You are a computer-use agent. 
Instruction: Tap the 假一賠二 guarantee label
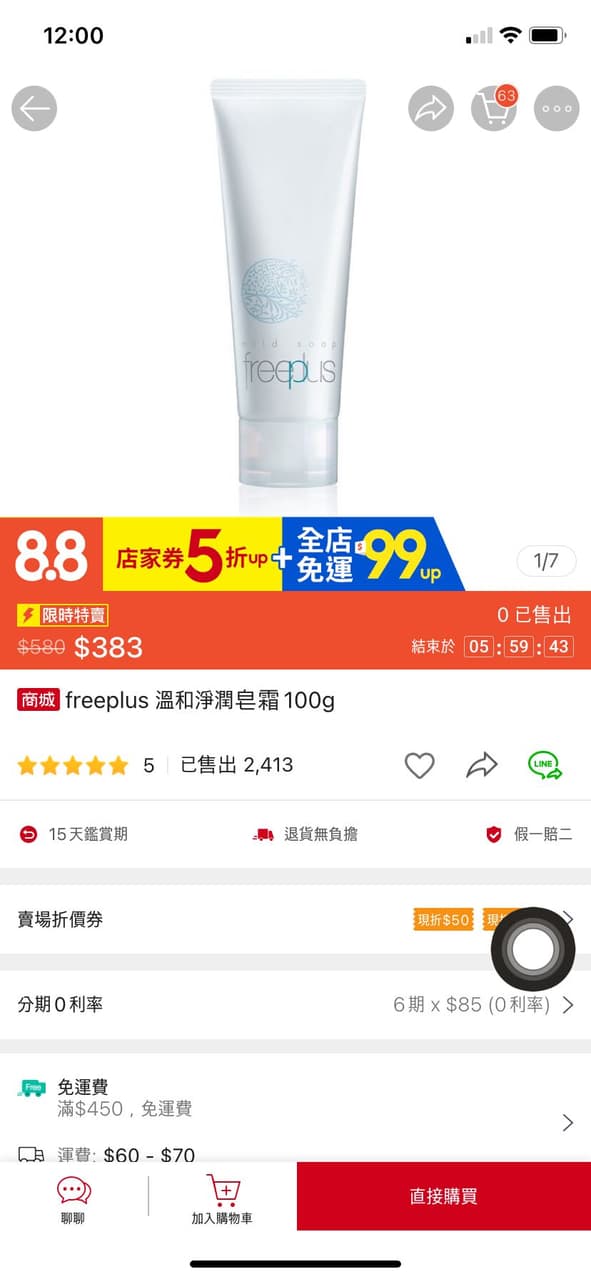[x=528, y=834]
